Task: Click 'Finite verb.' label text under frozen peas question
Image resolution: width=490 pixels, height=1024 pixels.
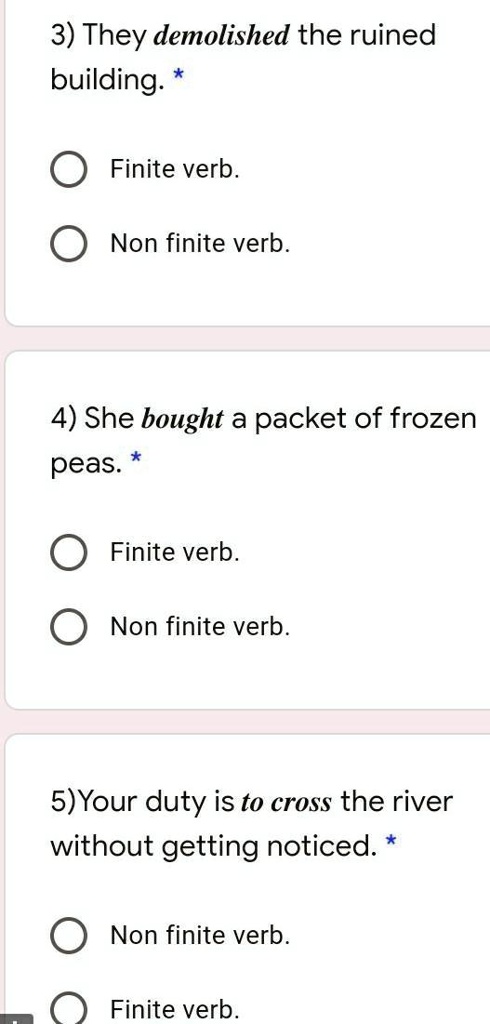Action: point(175,552)
